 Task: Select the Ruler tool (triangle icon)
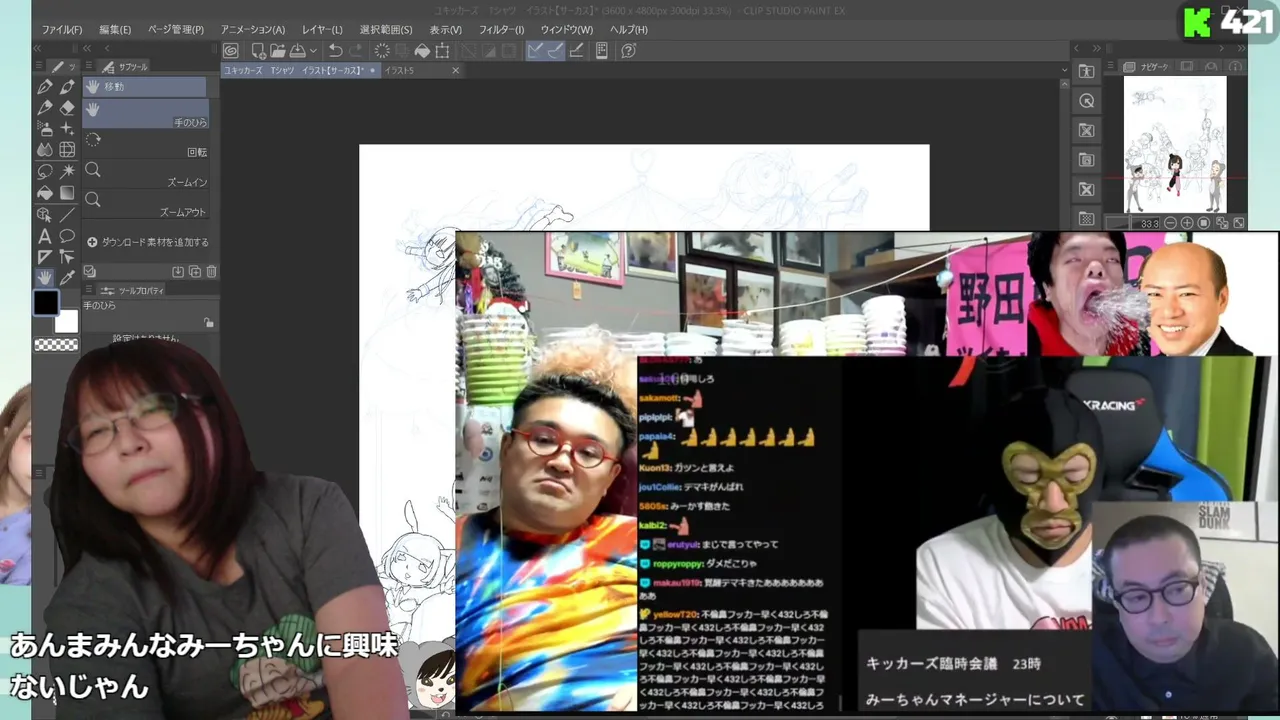tap(45, 257)
